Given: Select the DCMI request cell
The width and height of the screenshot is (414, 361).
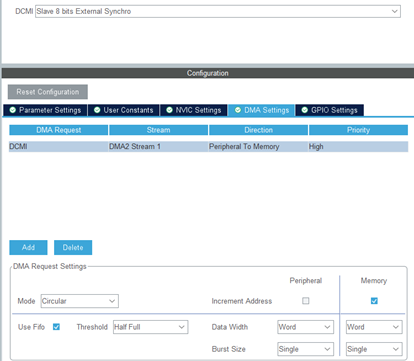Looking at the screenshot, I should 59,147.
